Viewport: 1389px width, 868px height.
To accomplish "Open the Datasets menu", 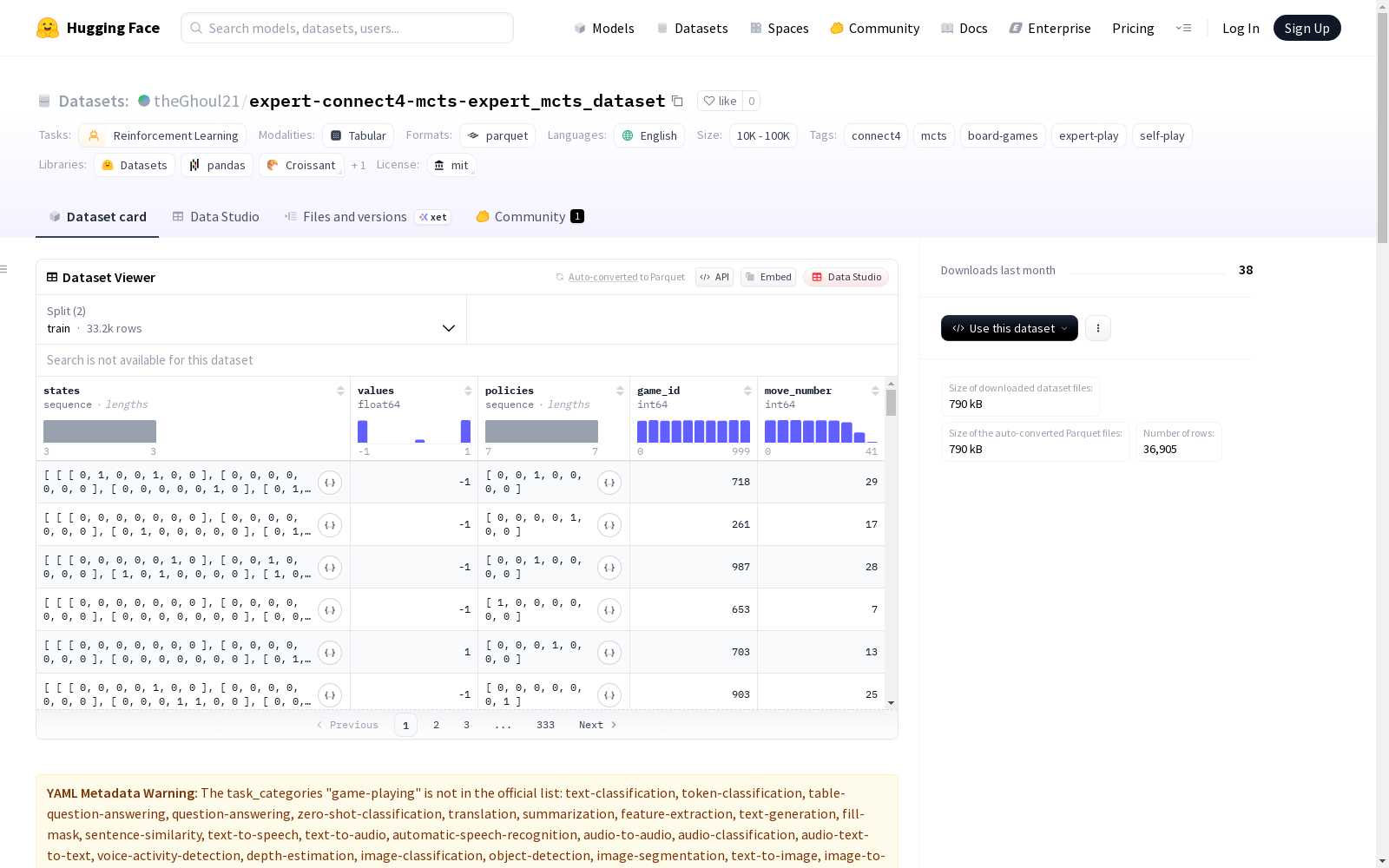I will (692, 28).
